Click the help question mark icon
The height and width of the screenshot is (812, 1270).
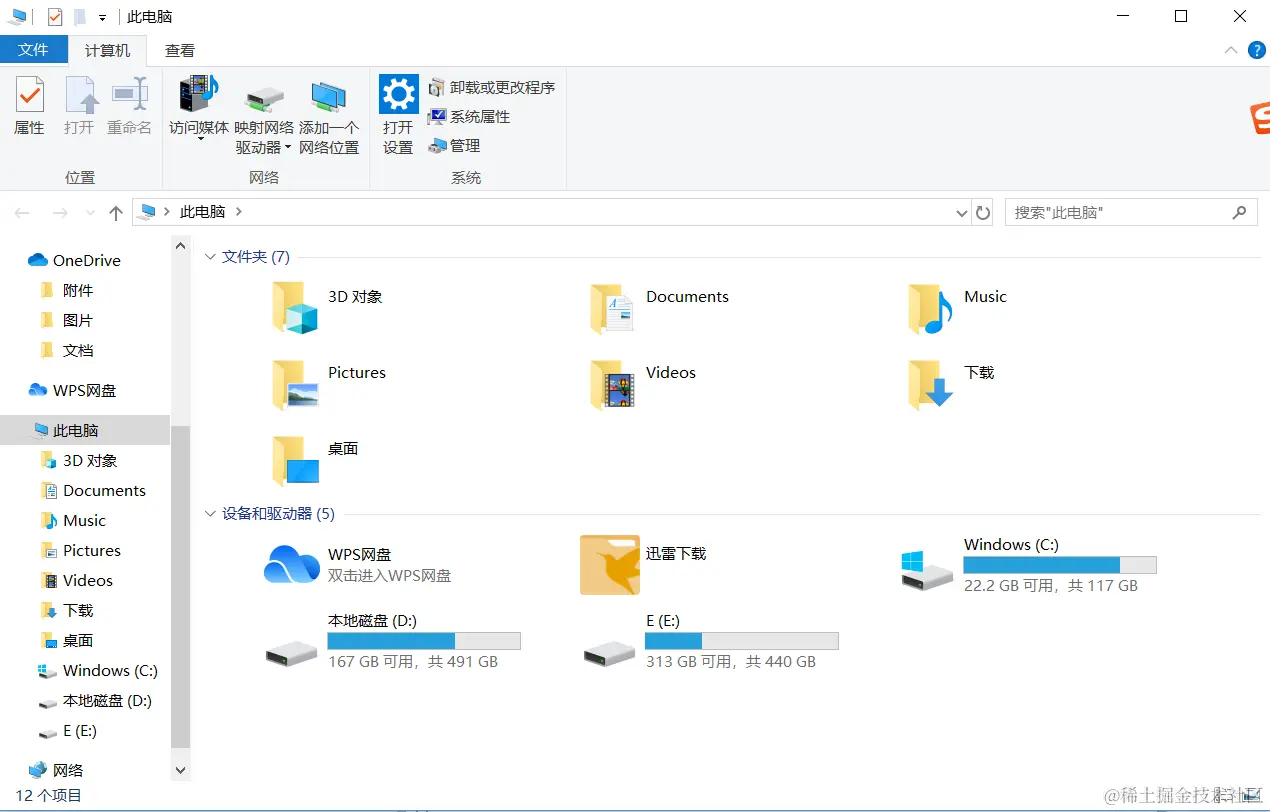[1257, 50]
